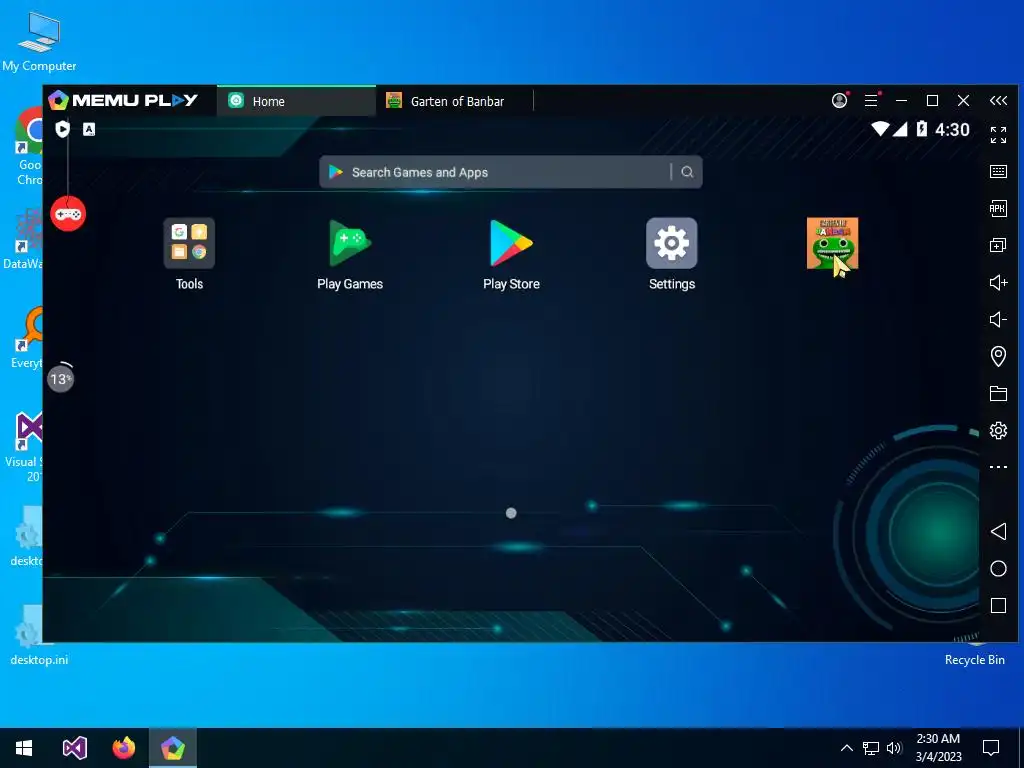Open taskbar clock showing 2:30 AM
The height and width of the screenshot is (768, 1024).
[938, 748]
